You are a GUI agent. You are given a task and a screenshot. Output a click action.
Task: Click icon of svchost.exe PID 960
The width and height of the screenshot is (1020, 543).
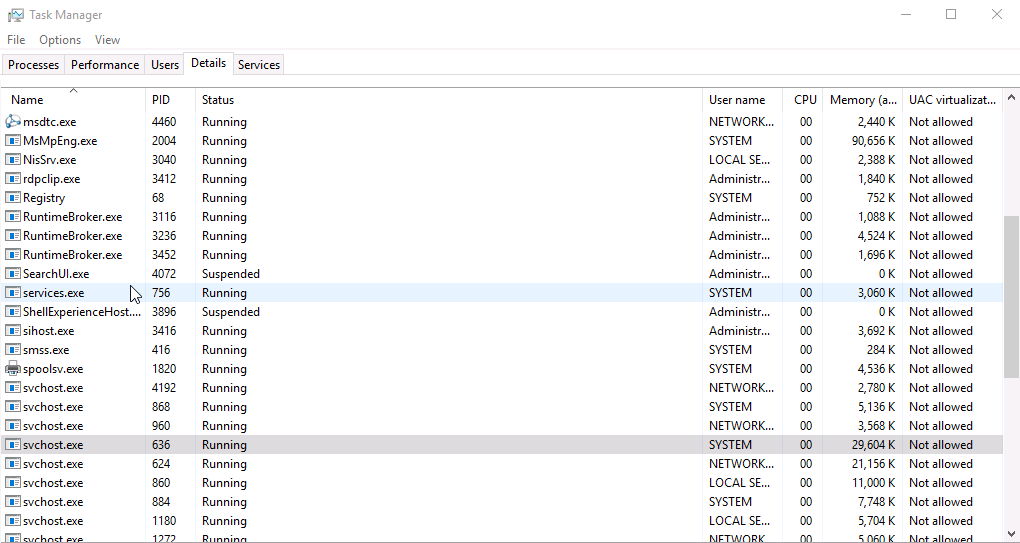tap(12, 426)
